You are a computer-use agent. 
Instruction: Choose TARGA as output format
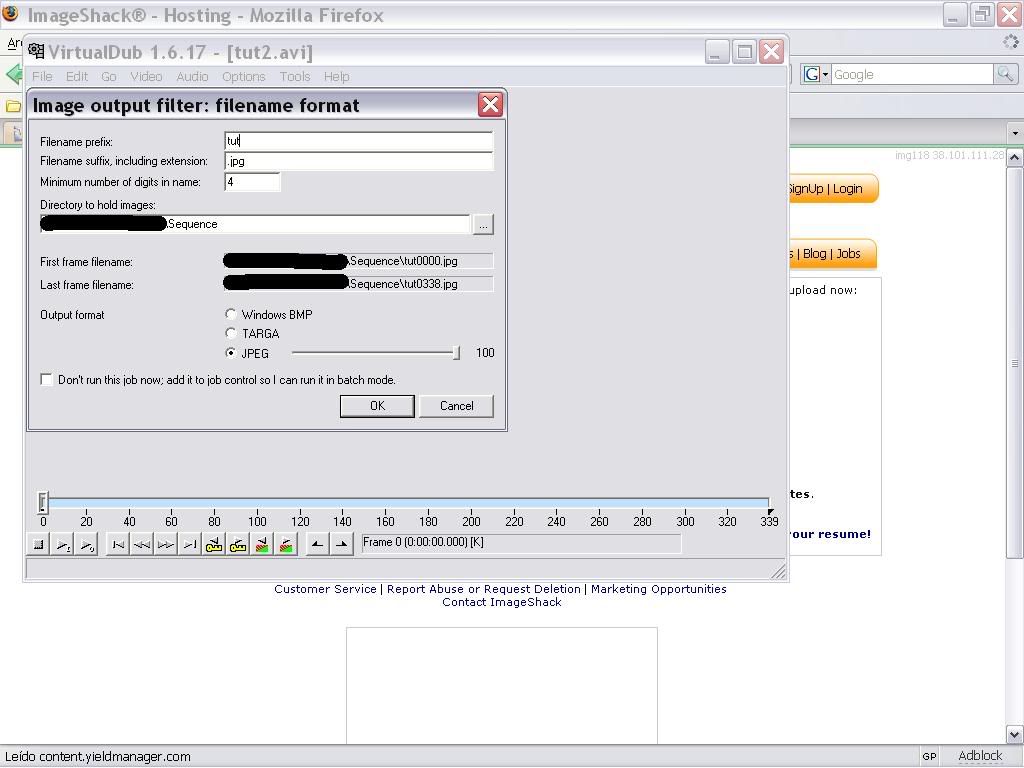coord(231,333)
